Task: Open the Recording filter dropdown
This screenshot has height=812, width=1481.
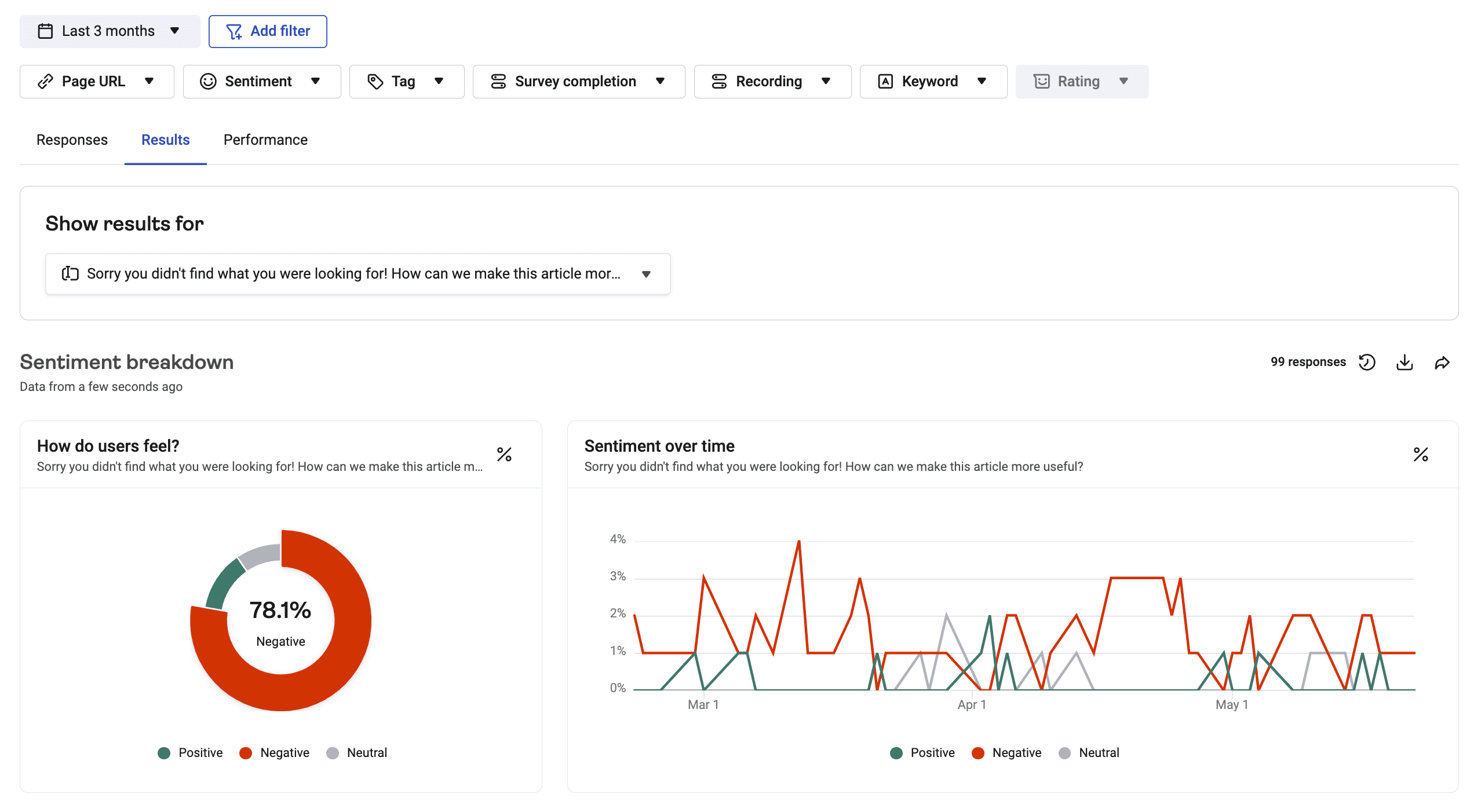Action: [x=772, y=82]
